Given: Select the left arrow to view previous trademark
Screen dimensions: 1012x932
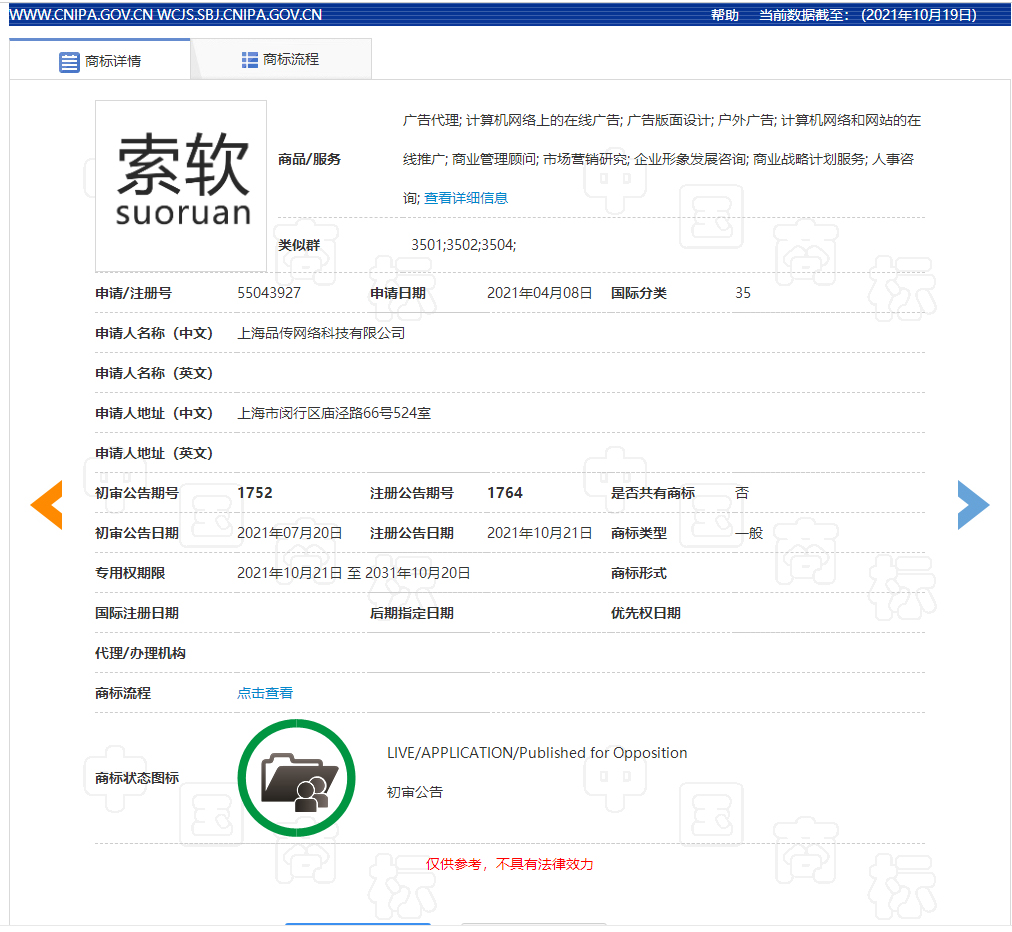Looking at the screenshot, I should point(46,505).
